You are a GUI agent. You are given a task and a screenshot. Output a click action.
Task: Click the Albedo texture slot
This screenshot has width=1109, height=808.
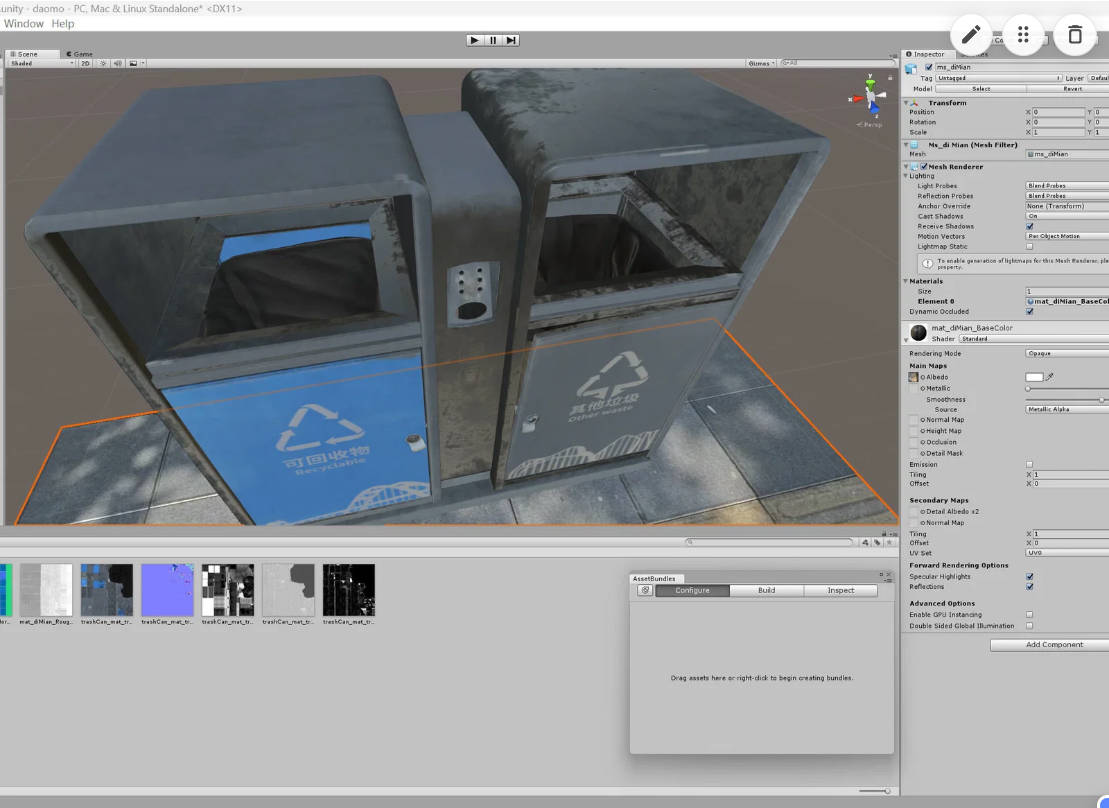click(x=913, y=377)
